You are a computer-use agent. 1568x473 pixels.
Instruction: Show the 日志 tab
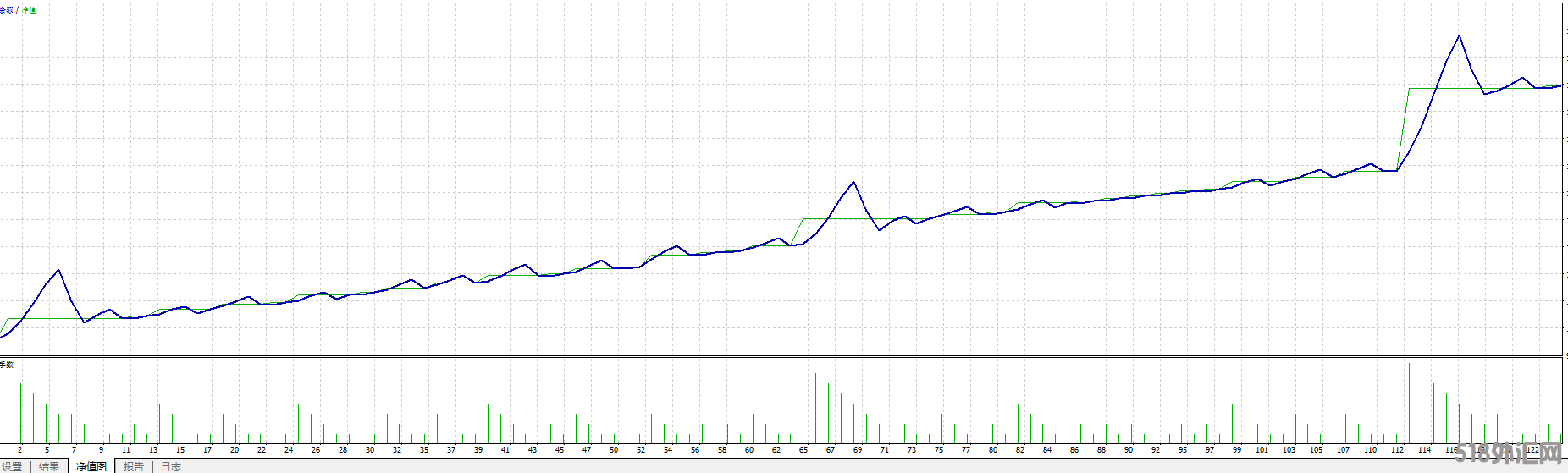pyautogui.click(x=171, y=466)
